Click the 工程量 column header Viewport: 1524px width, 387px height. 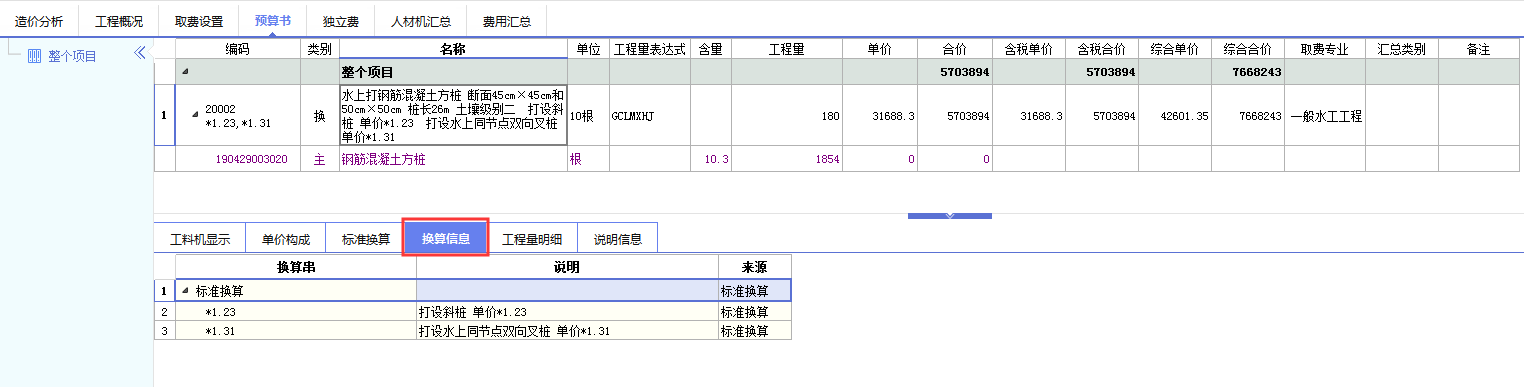click(x=787, y=49)
